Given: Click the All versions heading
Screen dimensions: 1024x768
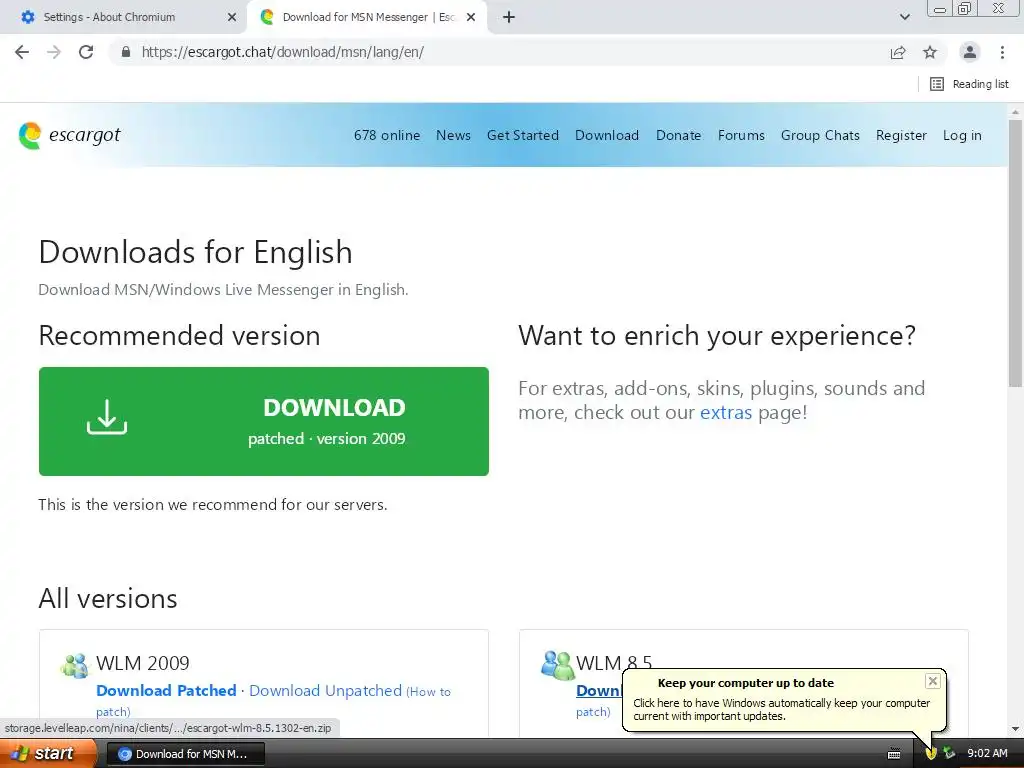Looking at the screenshot, I should (x=108, y=599).
